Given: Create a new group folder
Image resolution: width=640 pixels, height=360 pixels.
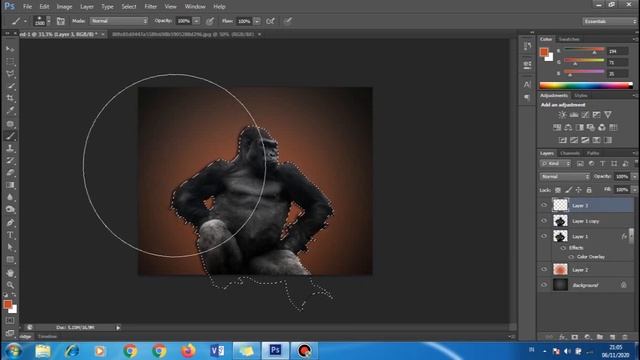Looking at the screenshot, I should coord(600,337).
